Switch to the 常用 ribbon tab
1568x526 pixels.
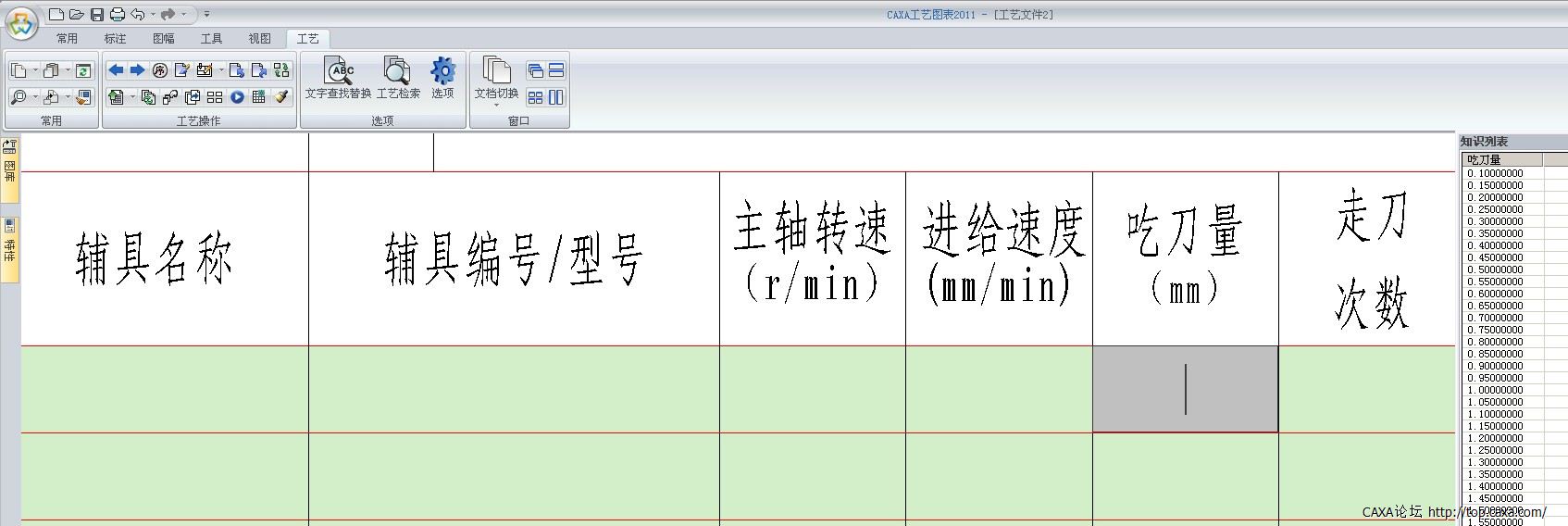67,38
